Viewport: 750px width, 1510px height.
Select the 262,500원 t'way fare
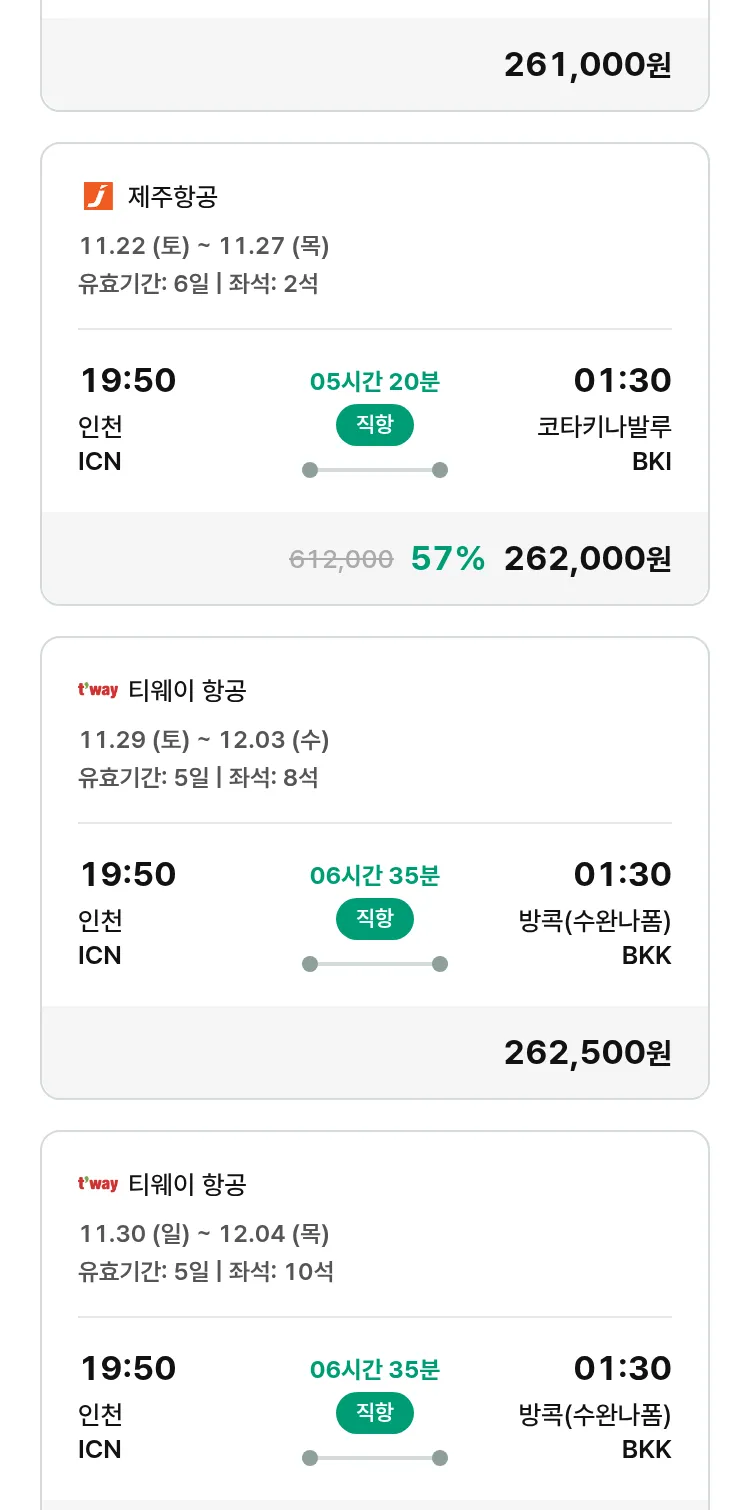587,1053
